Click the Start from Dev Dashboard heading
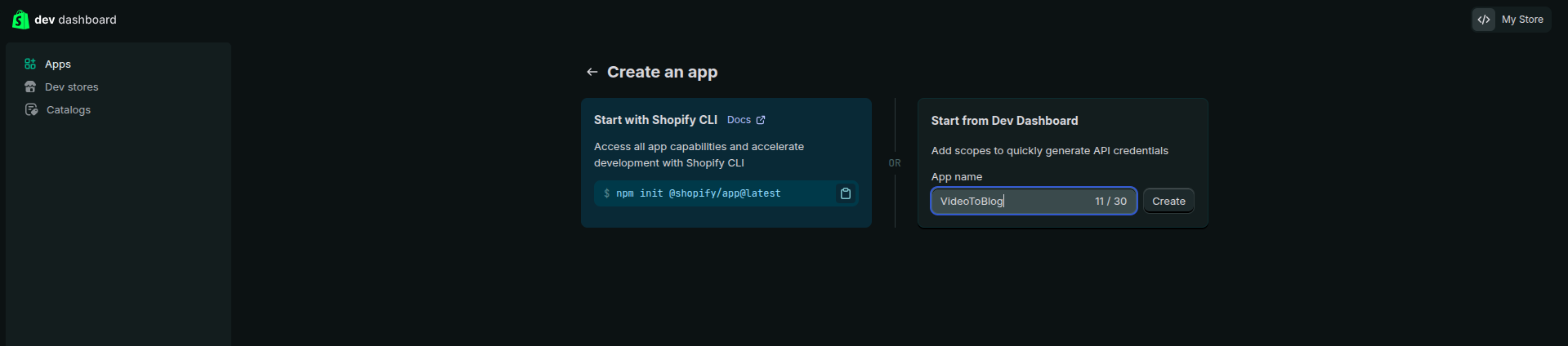This screenshot has width=1568, height=346. pos(1004,121)
